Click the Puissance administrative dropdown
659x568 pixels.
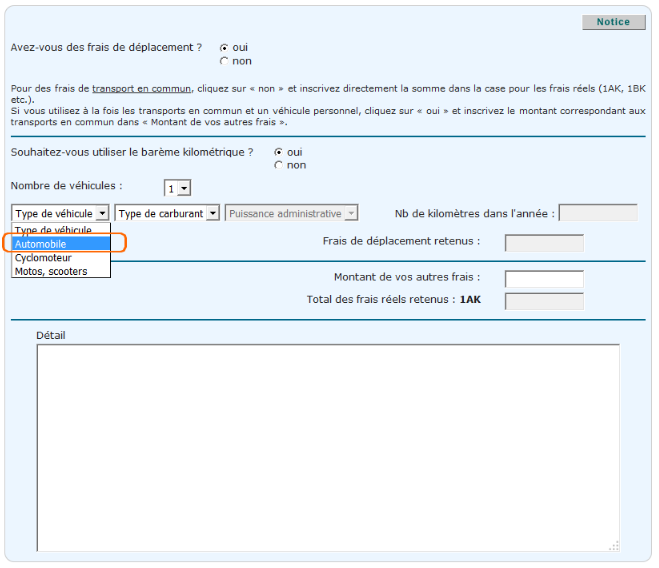[x=291, y=213]
